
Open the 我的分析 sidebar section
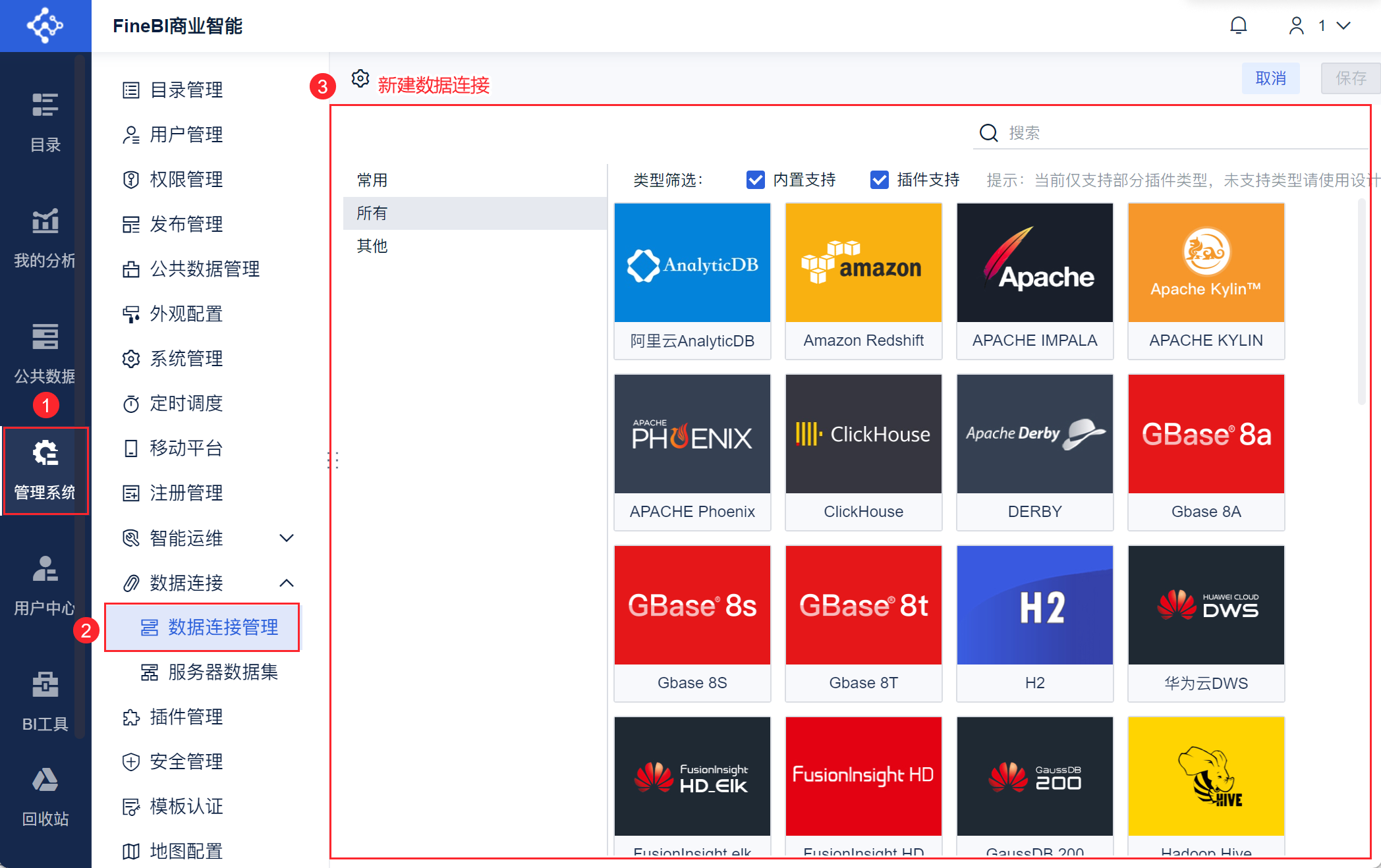[x=45, y=237]
